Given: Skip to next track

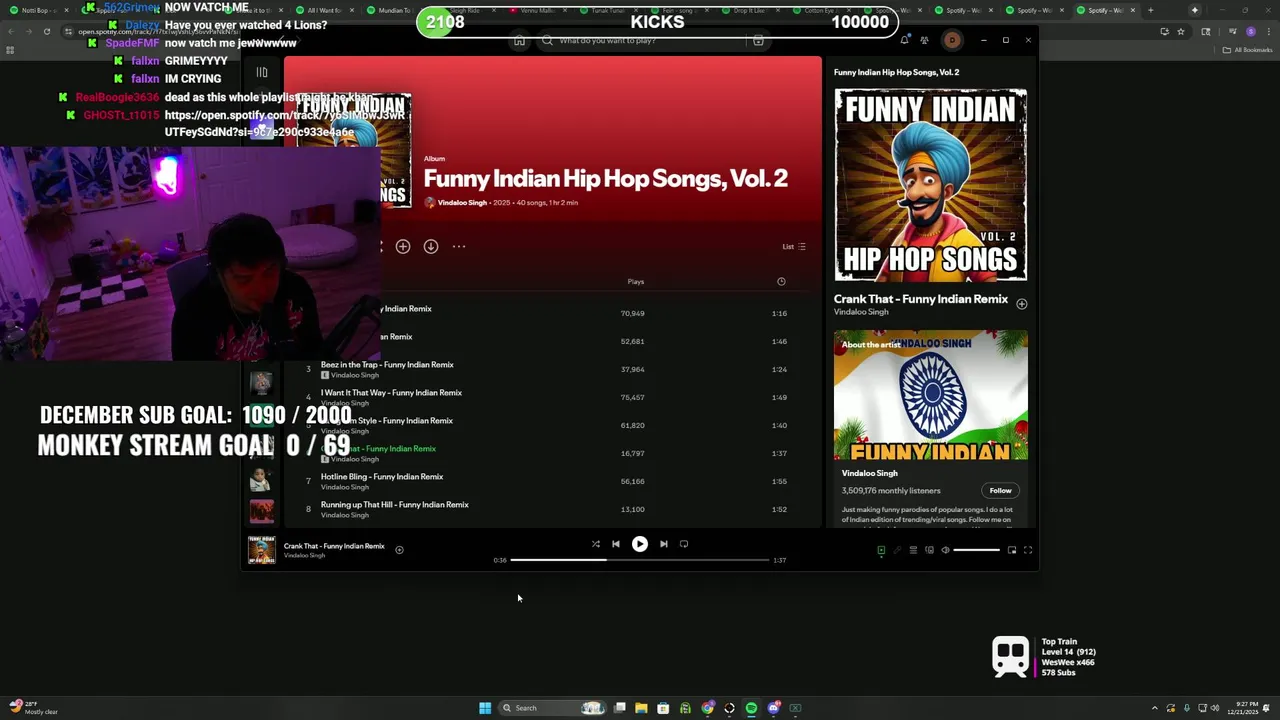Looking at the screenshot, I should 663,544.
